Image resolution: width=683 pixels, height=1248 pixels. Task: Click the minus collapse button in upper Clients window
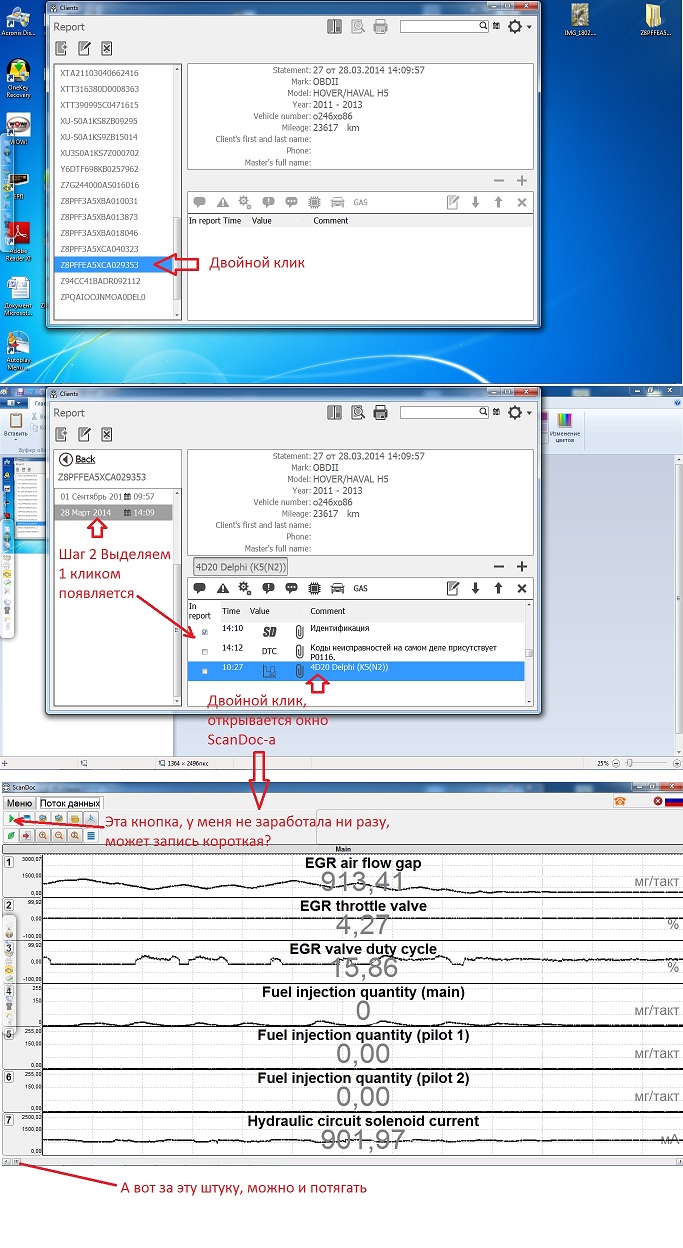(500, 181)
